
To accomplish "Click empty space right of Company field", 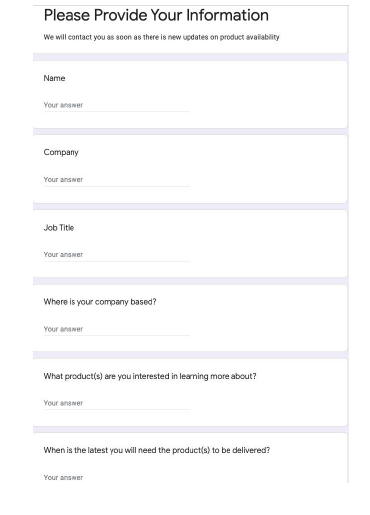I will 268,180.
